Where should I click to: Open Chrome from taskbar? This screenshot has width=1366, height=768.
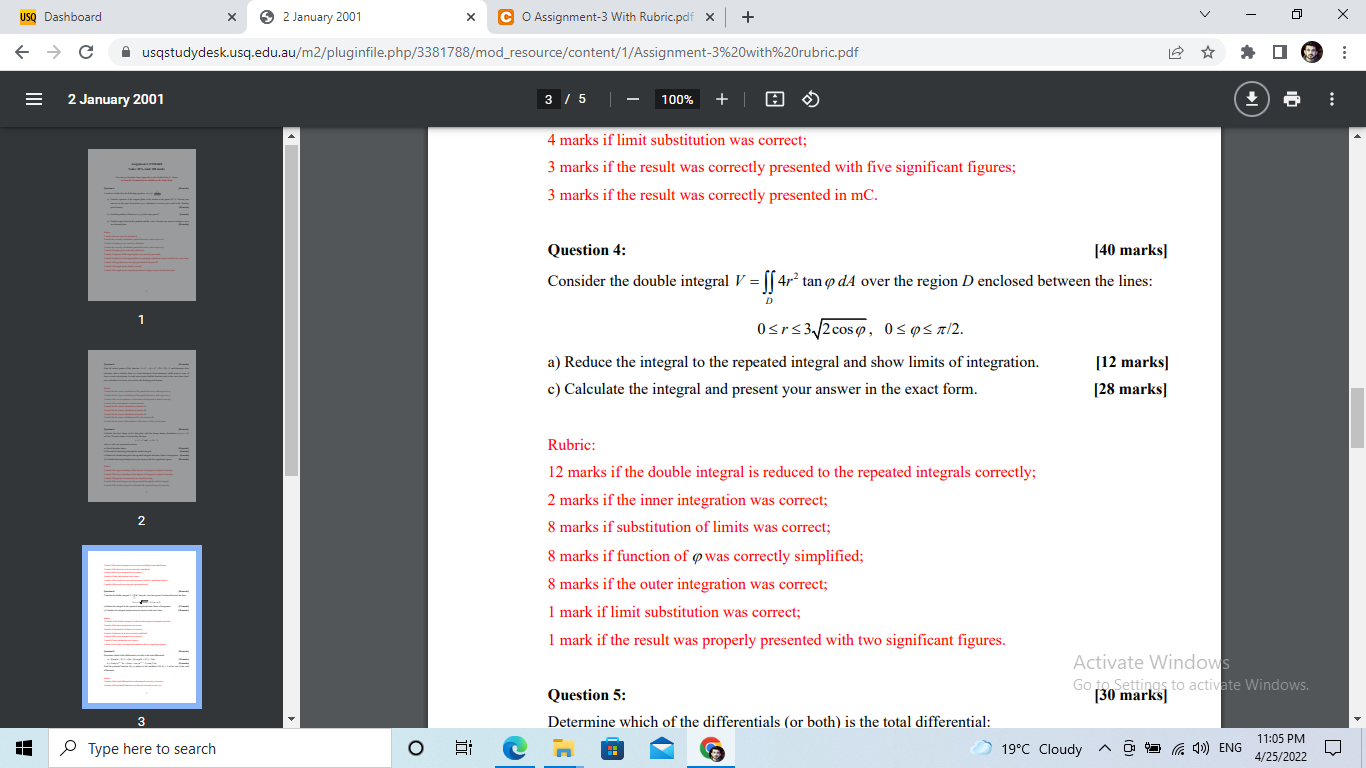(x=711, y=748)
